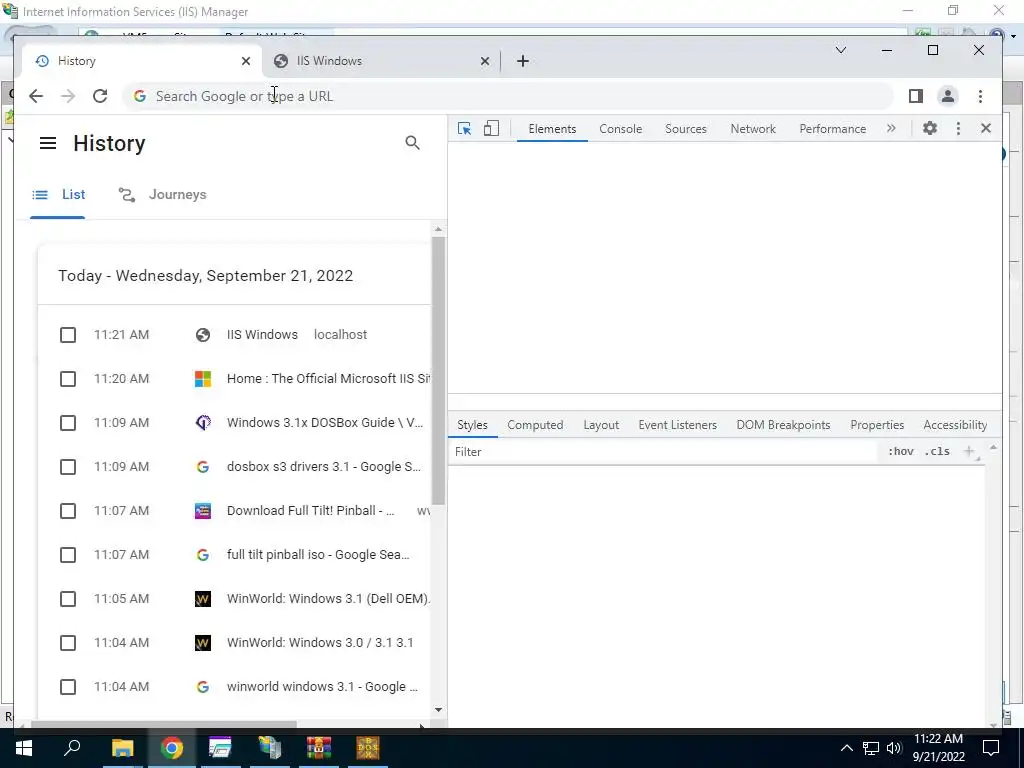The height and width of the screenshot is (768, 1024).
Task: Open the Computed styles tab
Action: pyautogui.click(x=535, y=425)
